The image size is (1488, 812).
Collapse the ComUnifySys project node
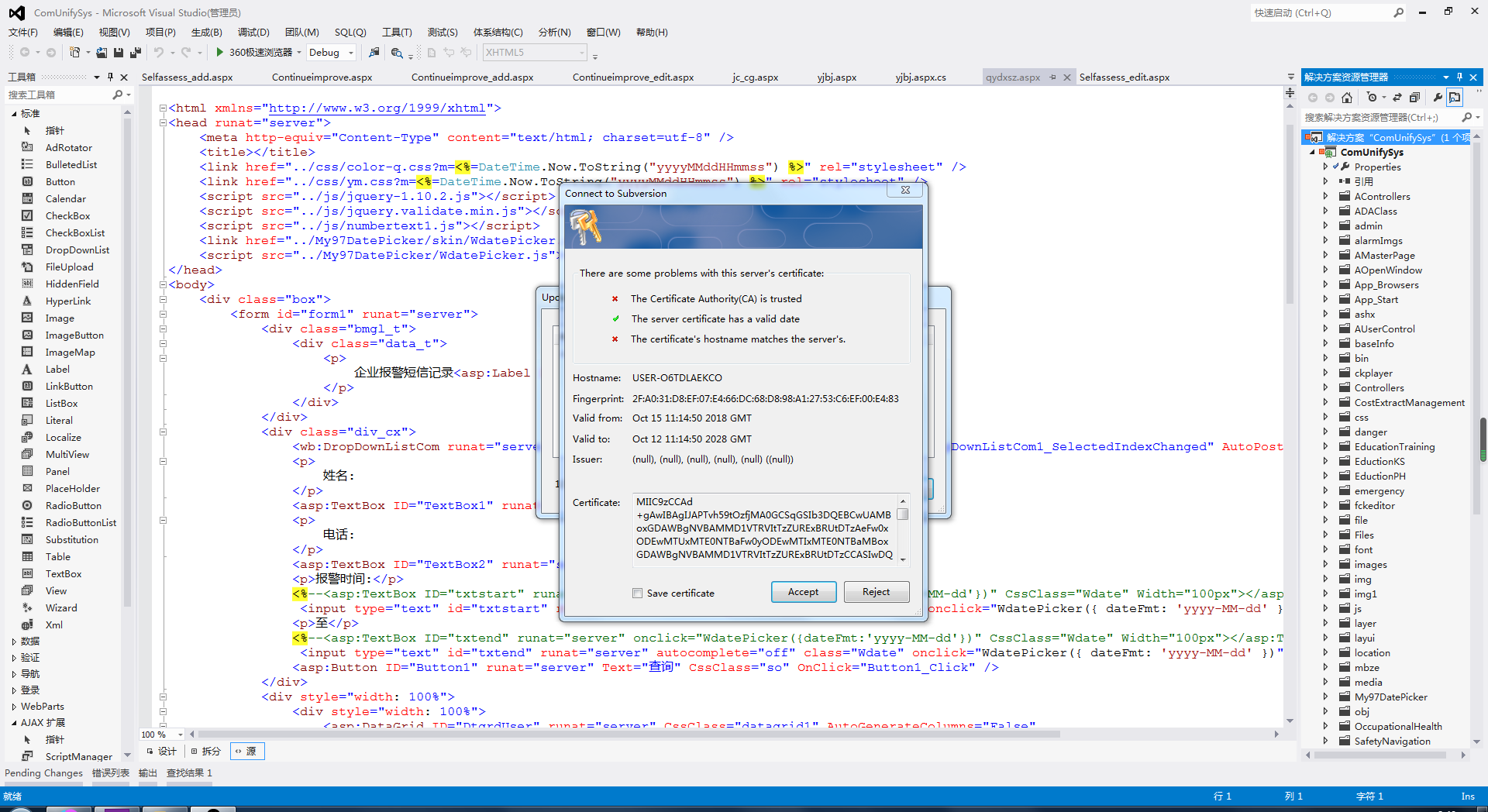click(x=1313, y=152)
